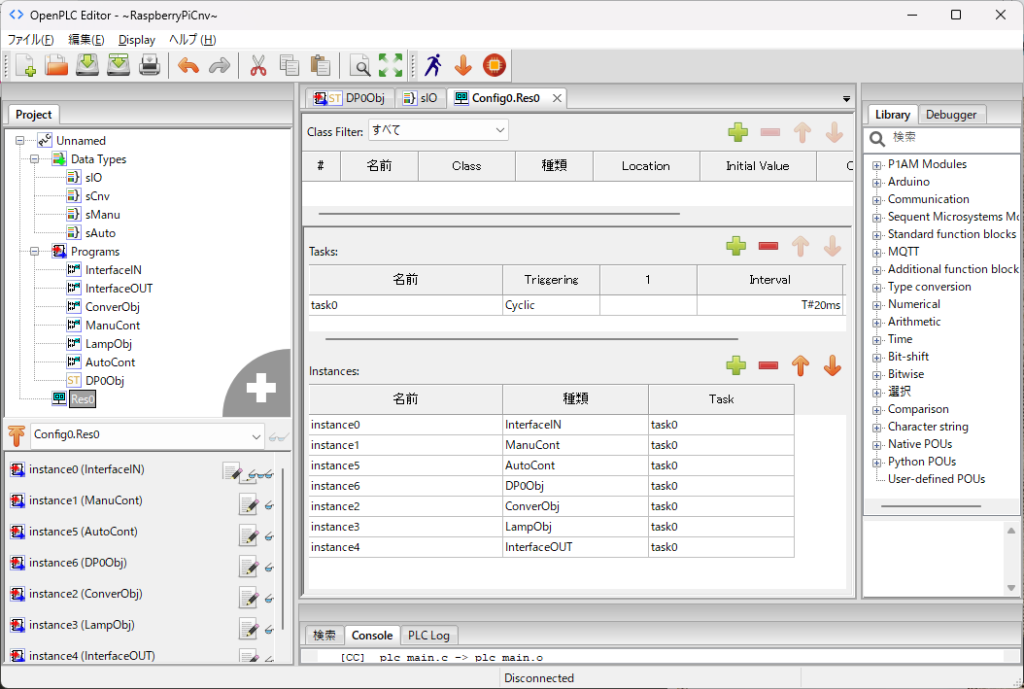
Task: Switch to the sIO editor tab
Action: point(421,98)
